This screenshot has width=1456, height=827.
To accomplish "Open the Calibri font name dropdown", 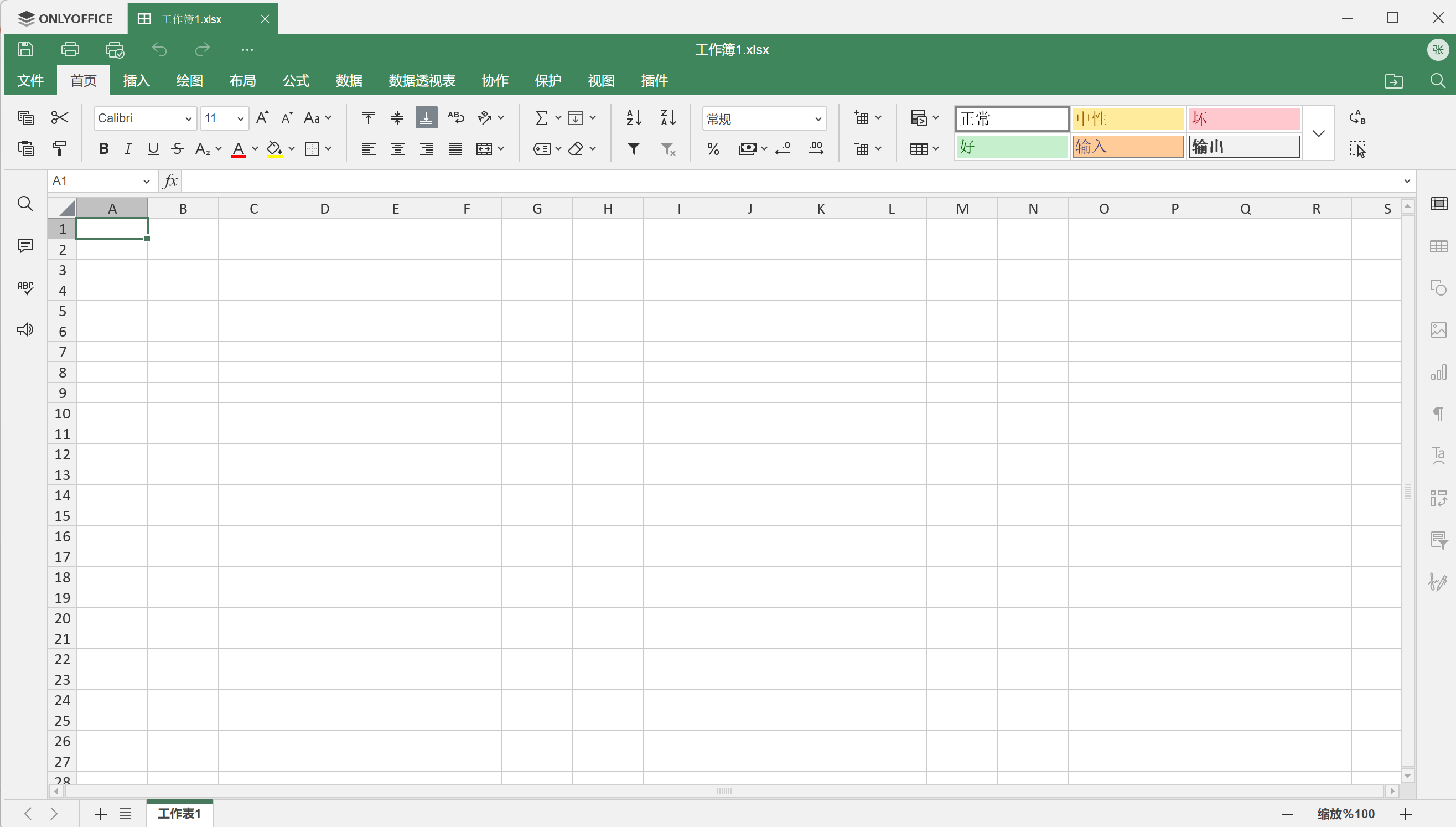I will coord(188,118).
